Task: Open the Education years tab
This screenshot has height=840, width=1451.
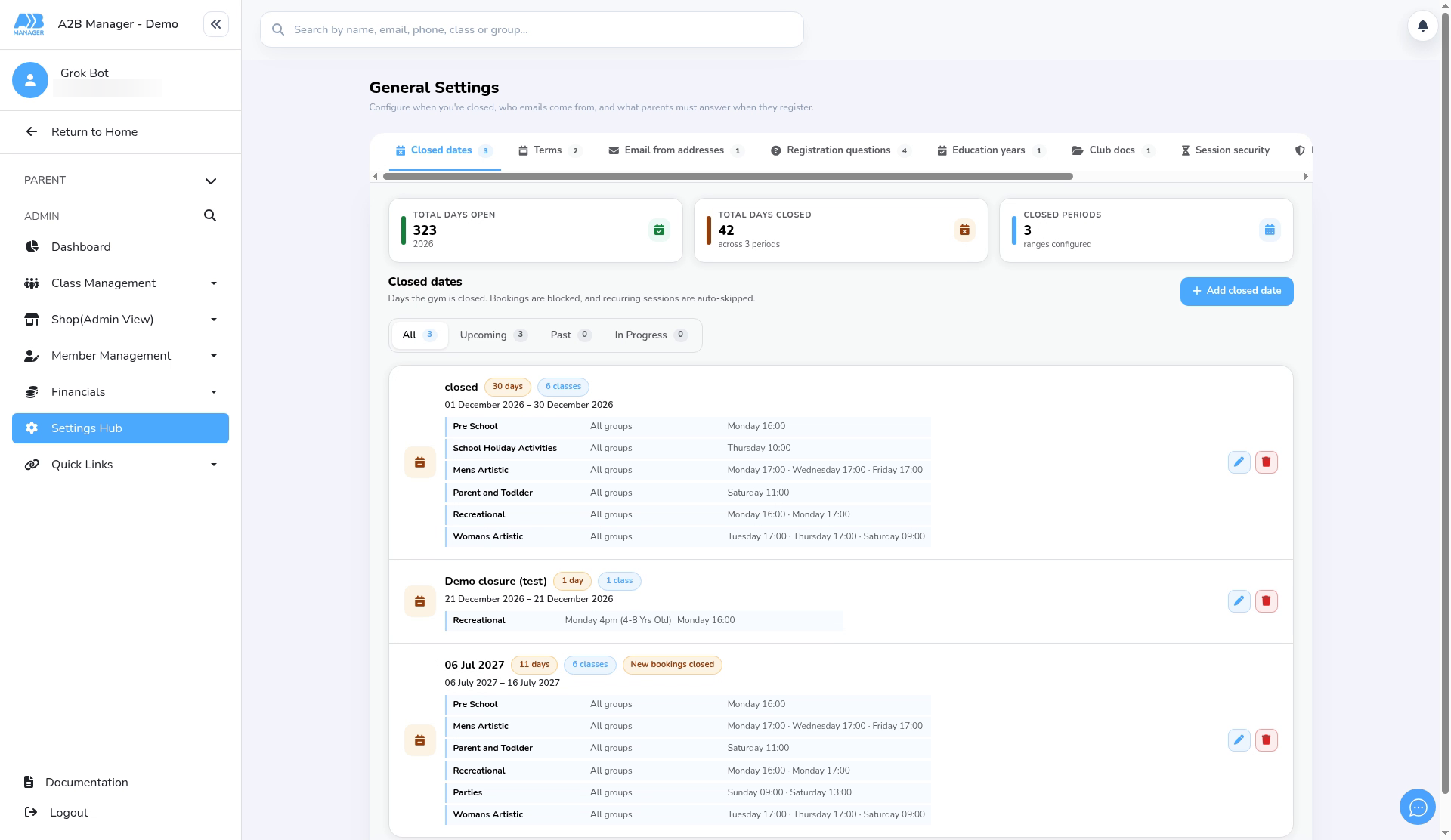Action: pos(991,150)
